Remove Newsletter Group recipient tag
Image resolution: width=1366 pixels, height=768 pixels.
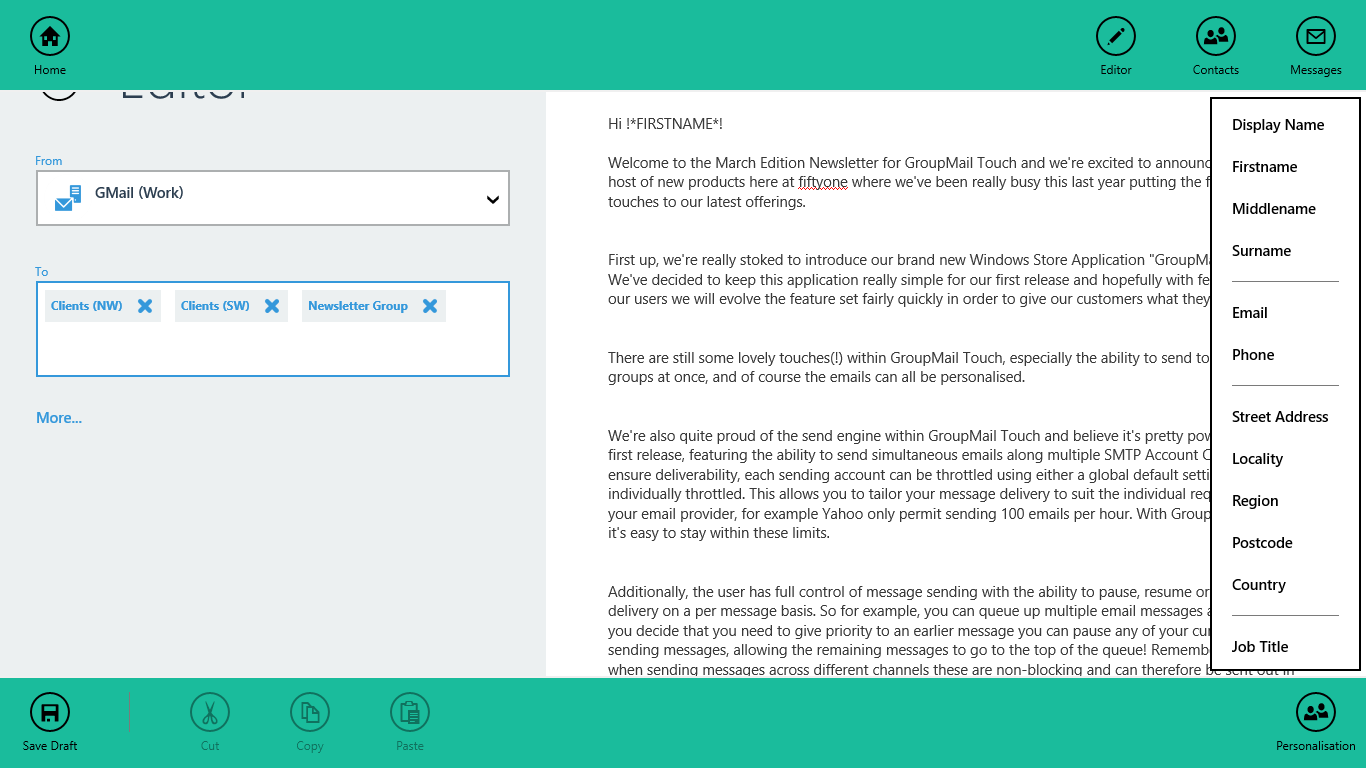click(430, 306)
